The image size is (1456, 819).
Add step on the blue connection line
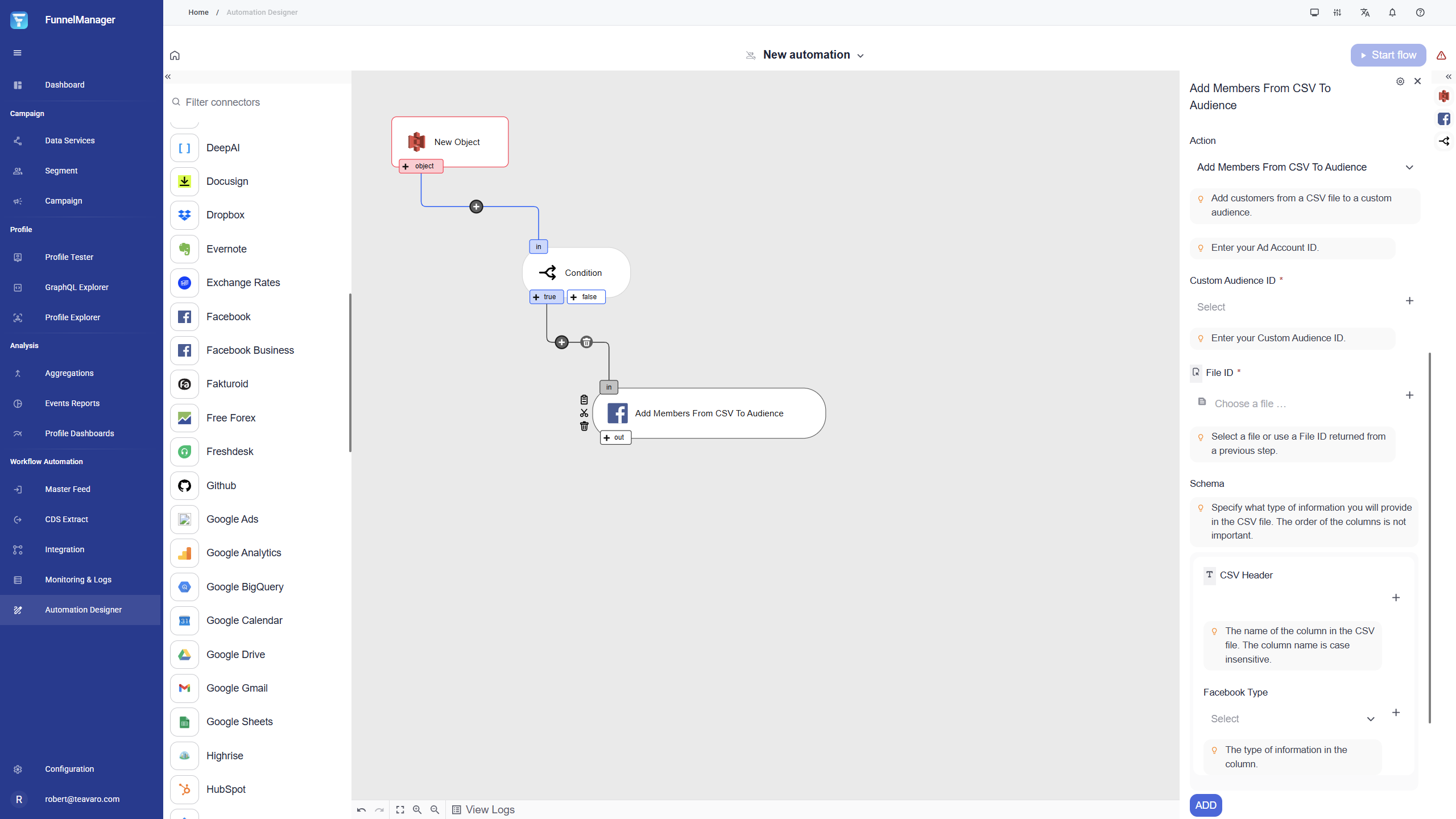(x=476, y=206)
